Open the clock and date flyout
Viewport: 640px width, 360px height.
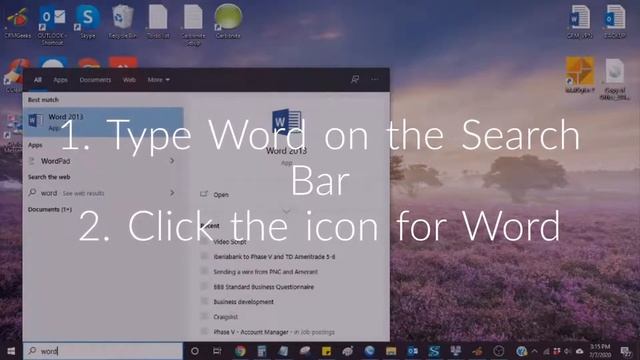[x=600, y=351]
